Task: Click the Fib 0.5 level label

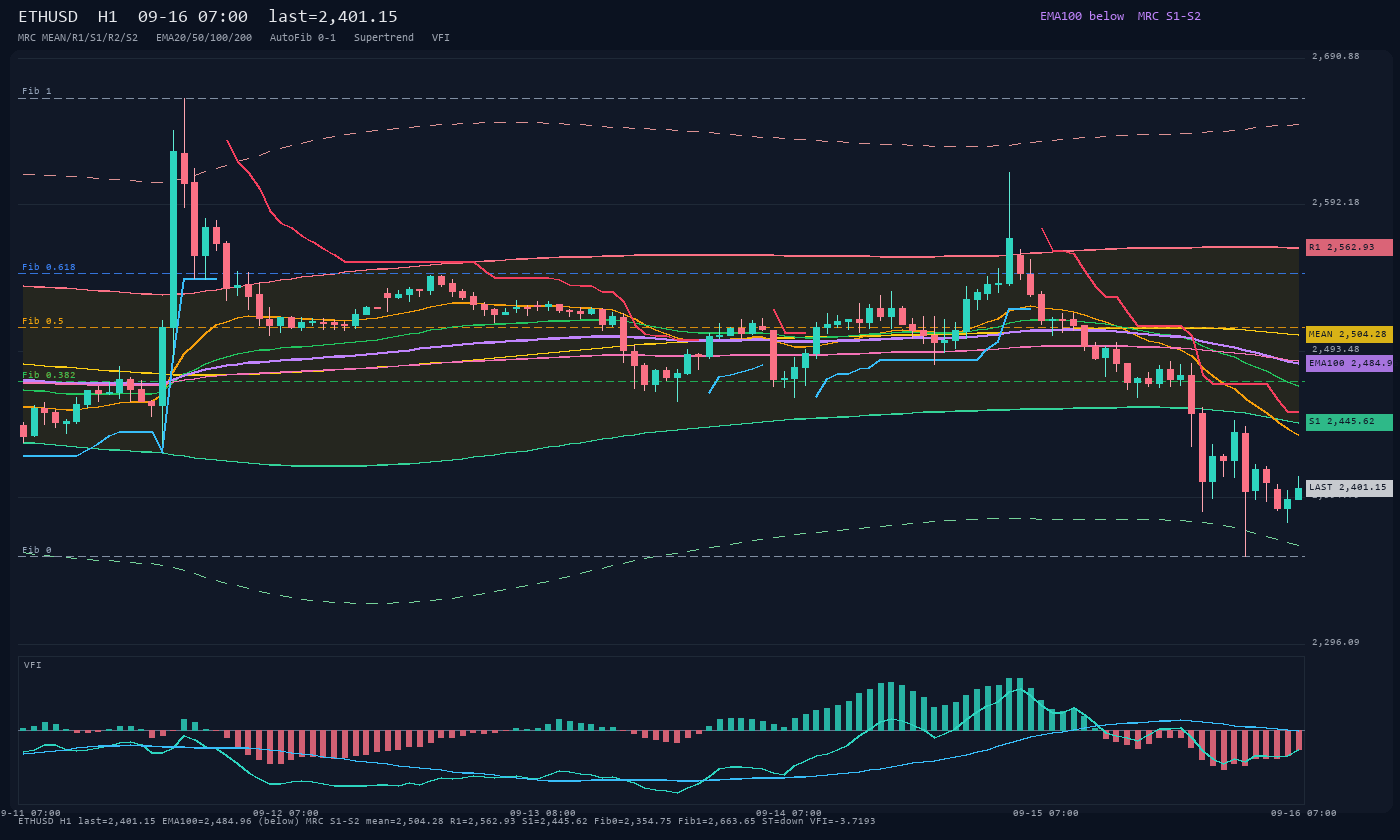Action: 43,321
